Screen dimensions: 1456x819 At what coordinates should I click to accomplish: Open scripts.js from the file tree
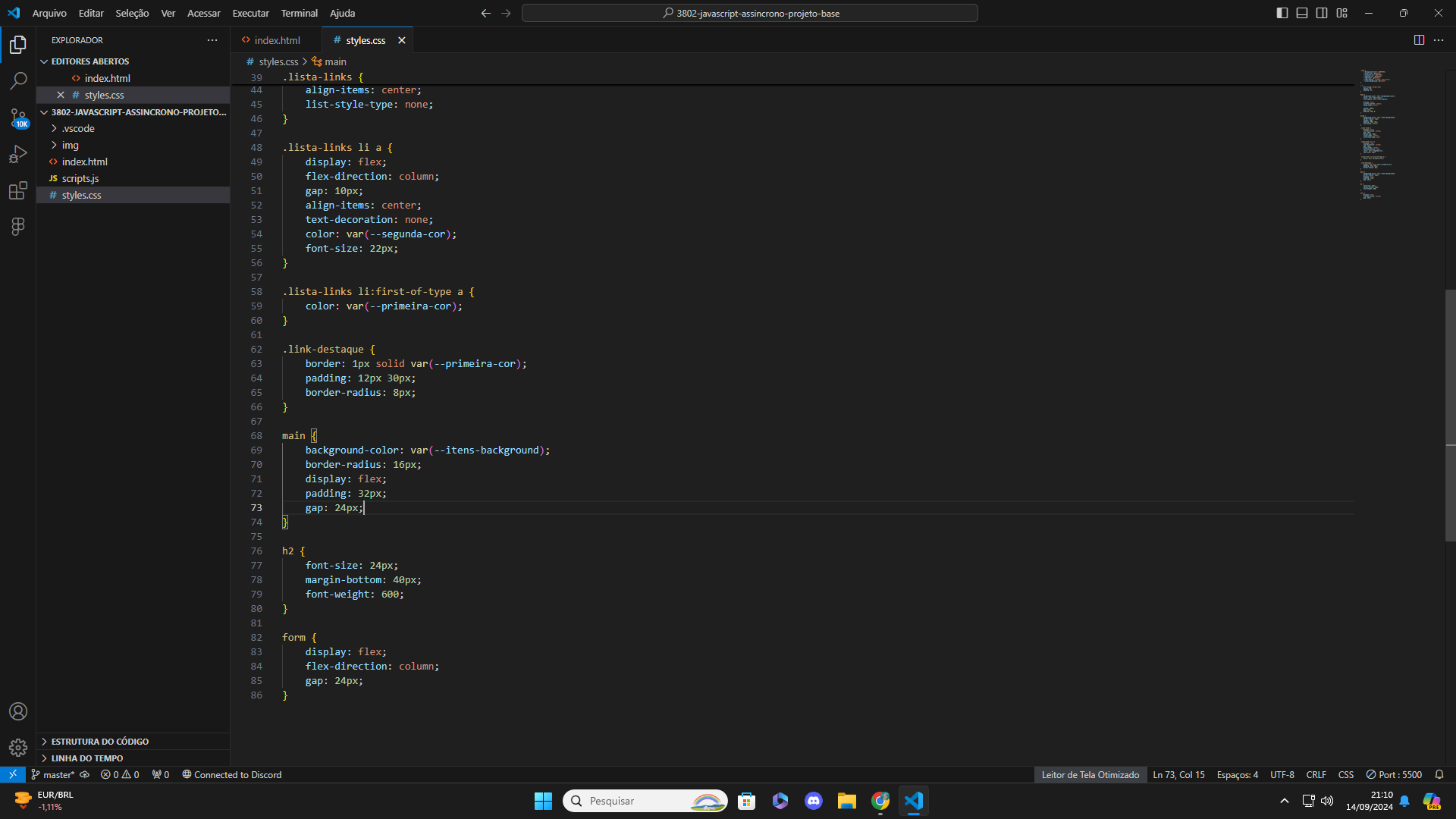point(133,178)
